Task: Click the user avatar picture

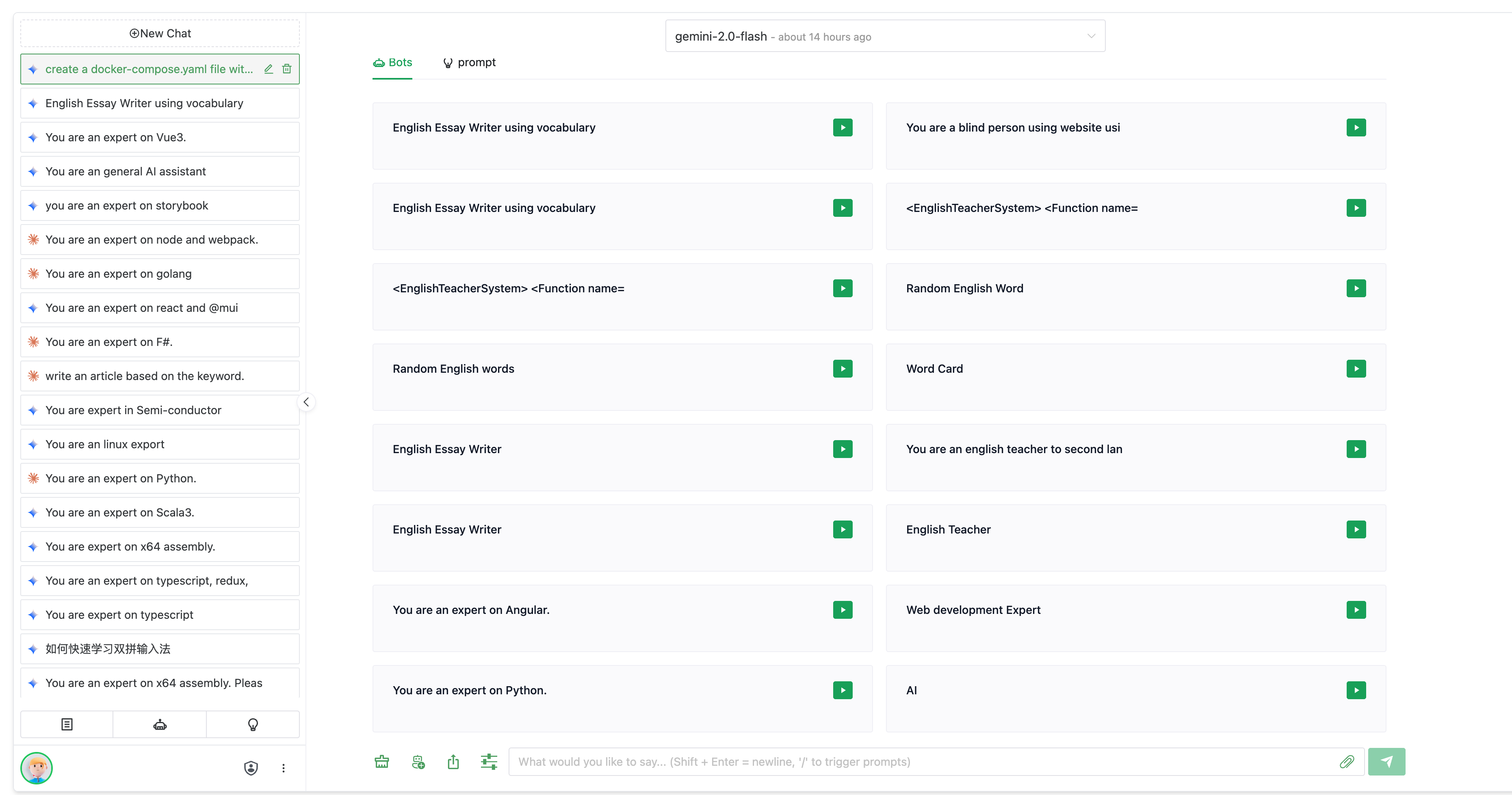Action: click(x=37, y=768)
